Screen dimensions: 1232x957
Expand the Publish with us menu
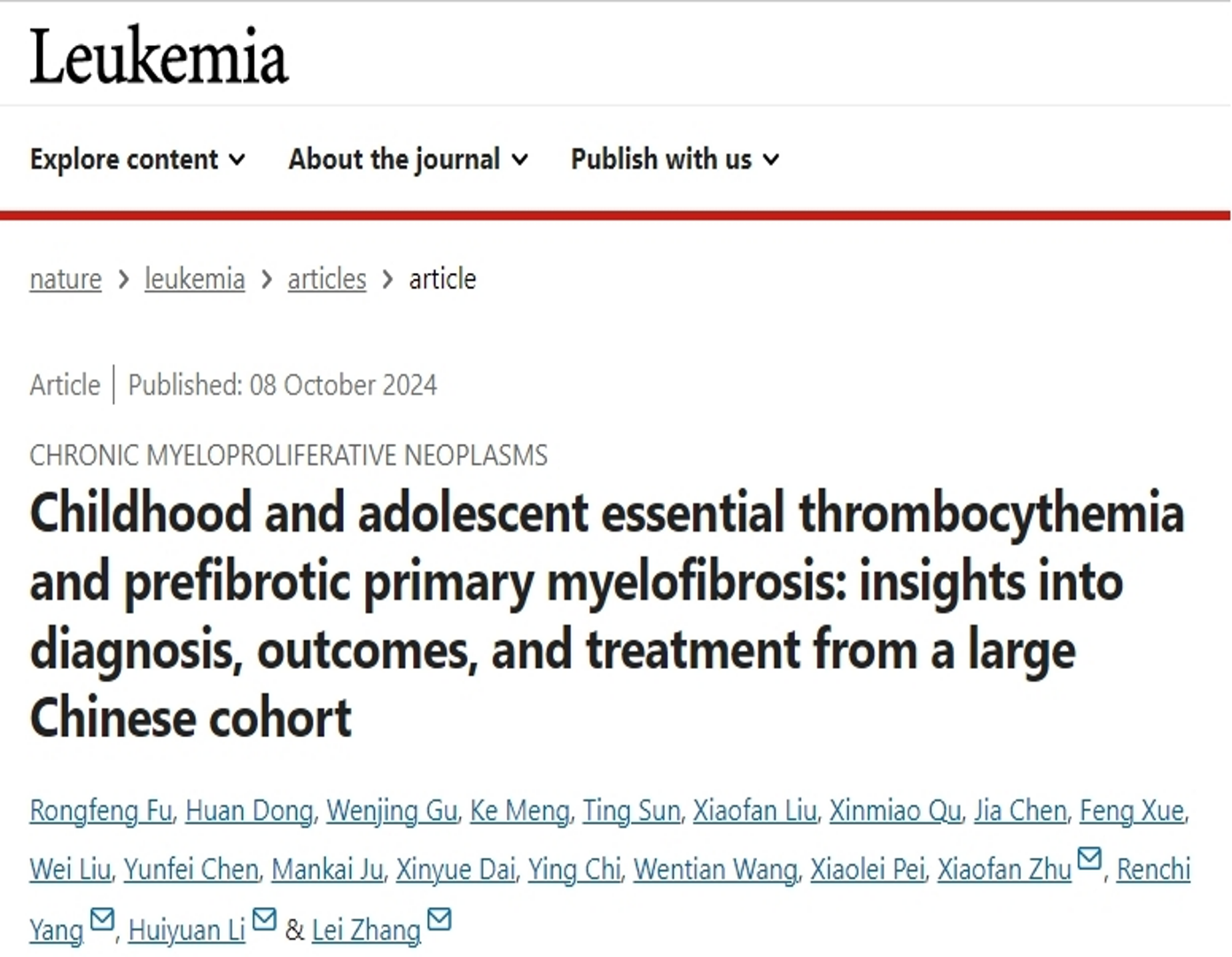click(x=674, y=159)
